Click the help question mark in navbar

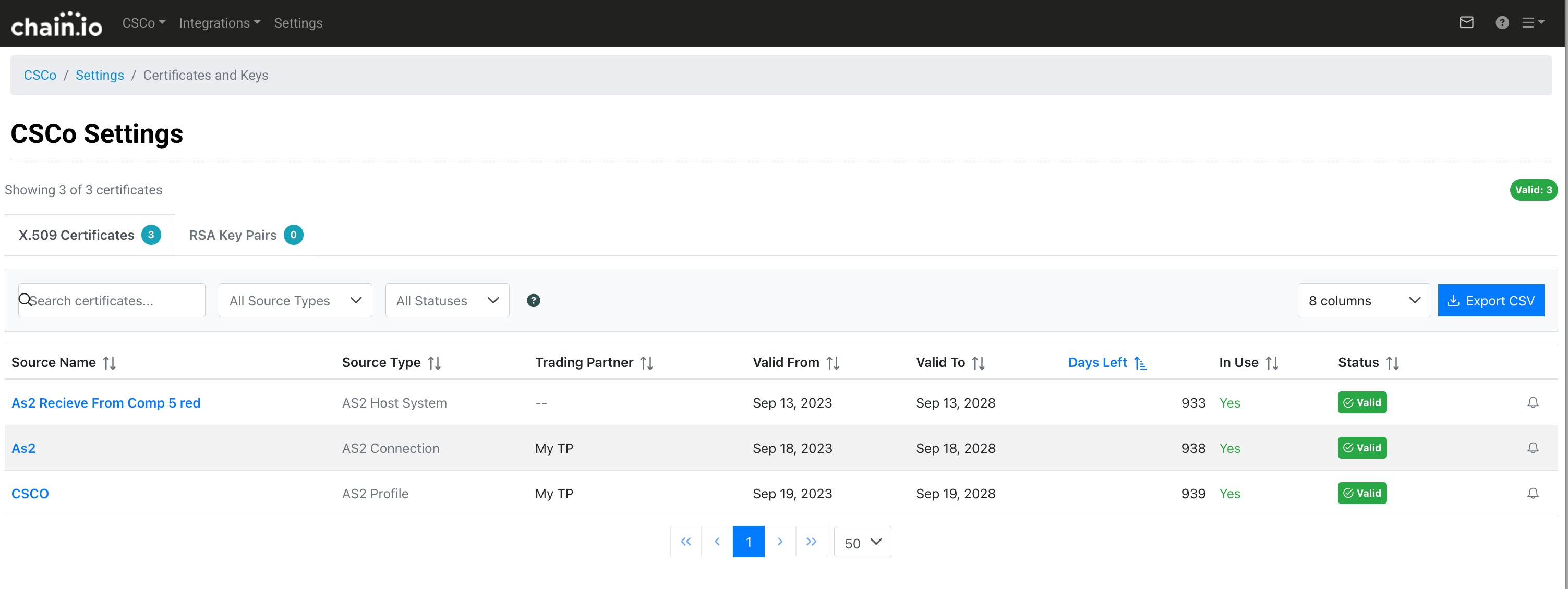(1502, 23)
